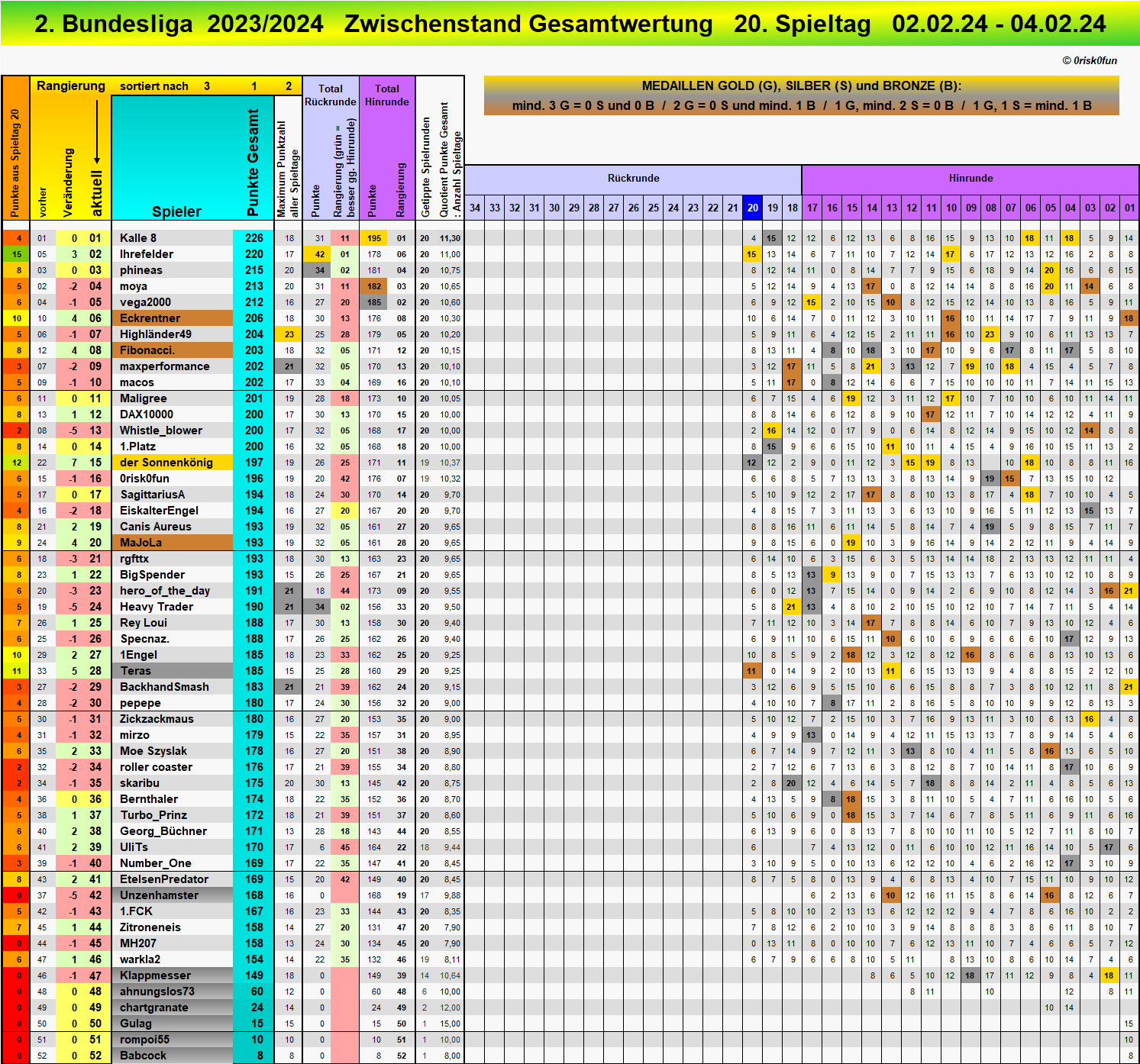Image resolution: width=1140 pixels, height=1064 pixels.
Task: Click player 0risk0fun in the ranking
Action: tap(145, 479)
